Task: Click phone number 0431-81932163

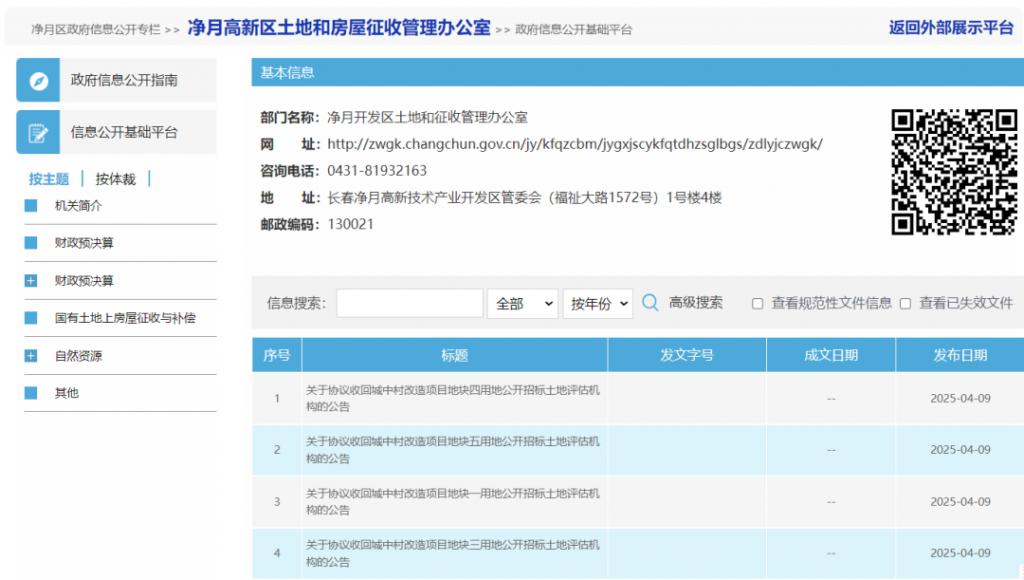Action: tap(377, 171)
